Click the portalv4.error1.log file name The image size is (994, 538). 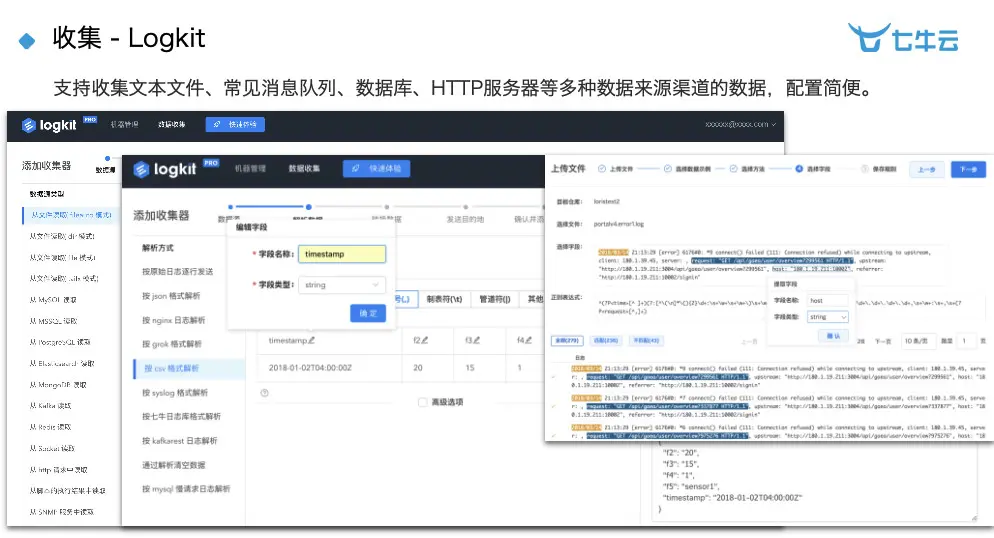pyautogui.click(x=618, y=224)
